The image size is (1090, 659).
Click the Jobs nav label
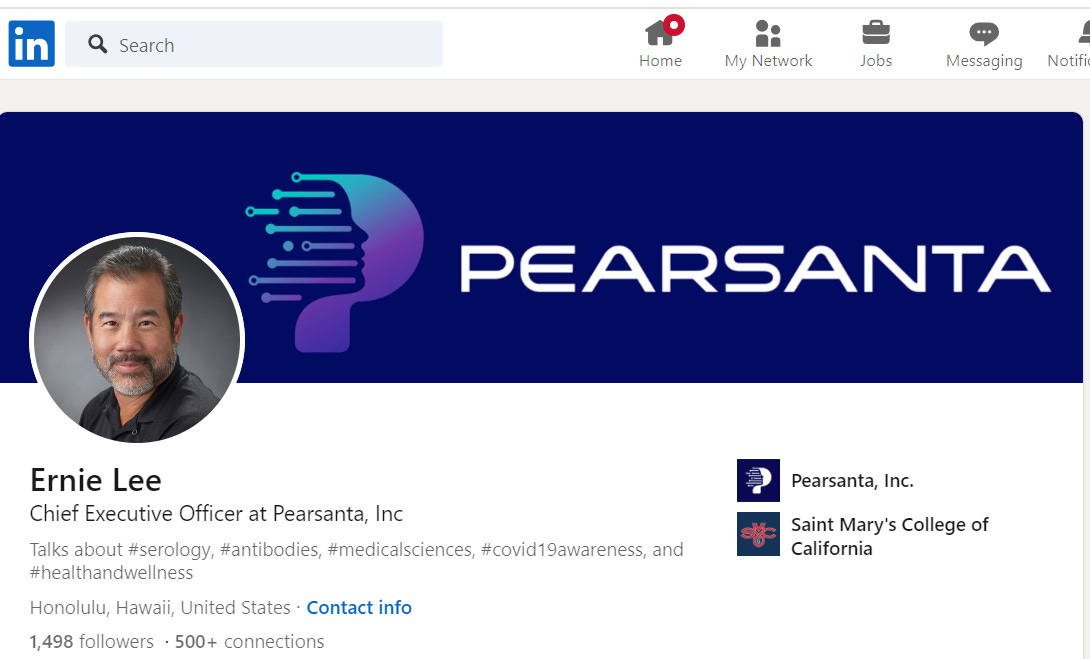click(x=876, y=61)
